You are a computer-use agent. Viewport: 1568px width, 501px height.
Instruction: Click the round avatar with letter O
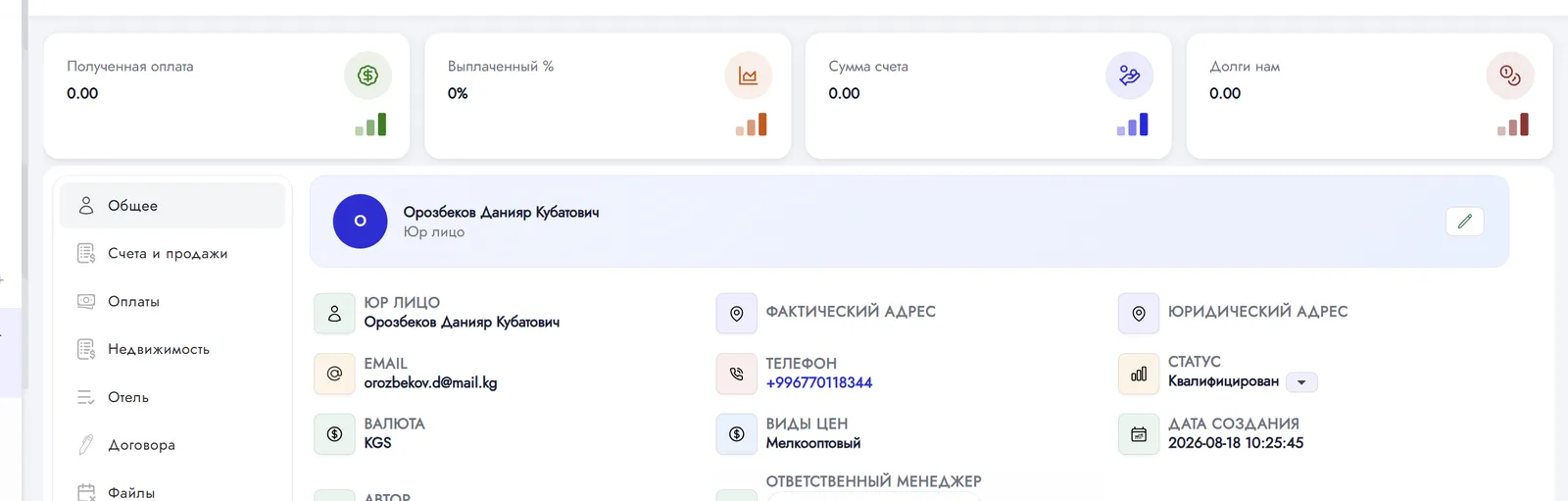coord(361,222)
